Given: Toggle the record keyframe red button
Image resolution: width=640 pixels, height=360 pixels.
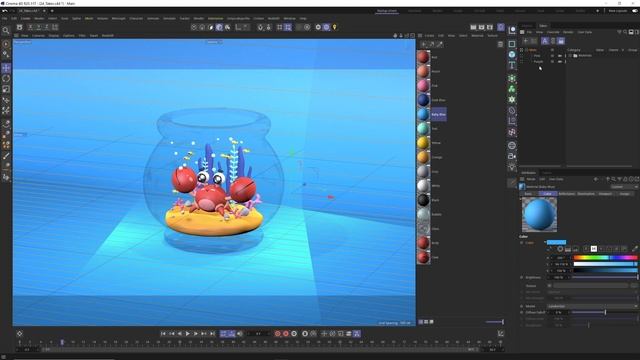Looking at the screenshot, I should click(x=278, y=333).
